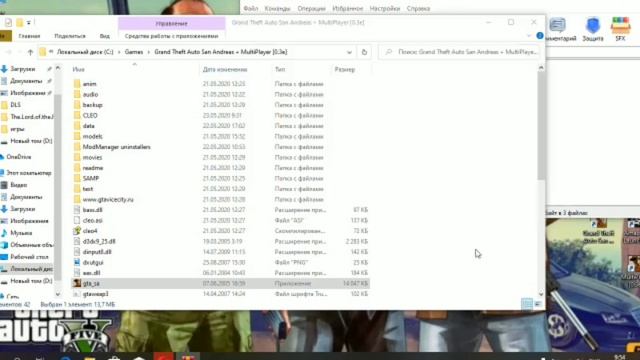
Task: Click the SFX icon in WinRAR window
Action: coord(620,29)
